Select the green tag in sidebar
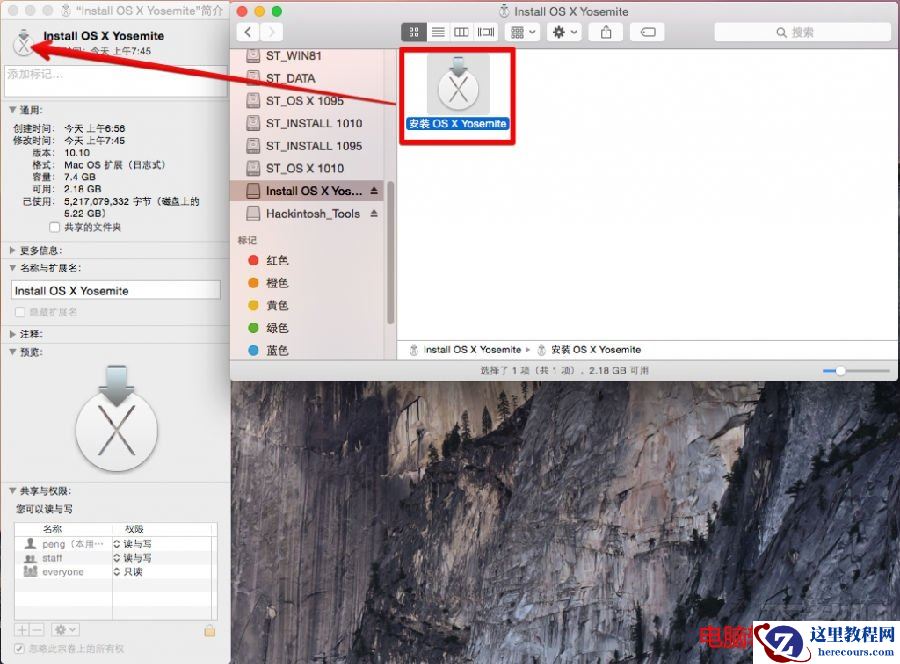The width and height of the screenshot is (900, 664). tap(307, 328)
